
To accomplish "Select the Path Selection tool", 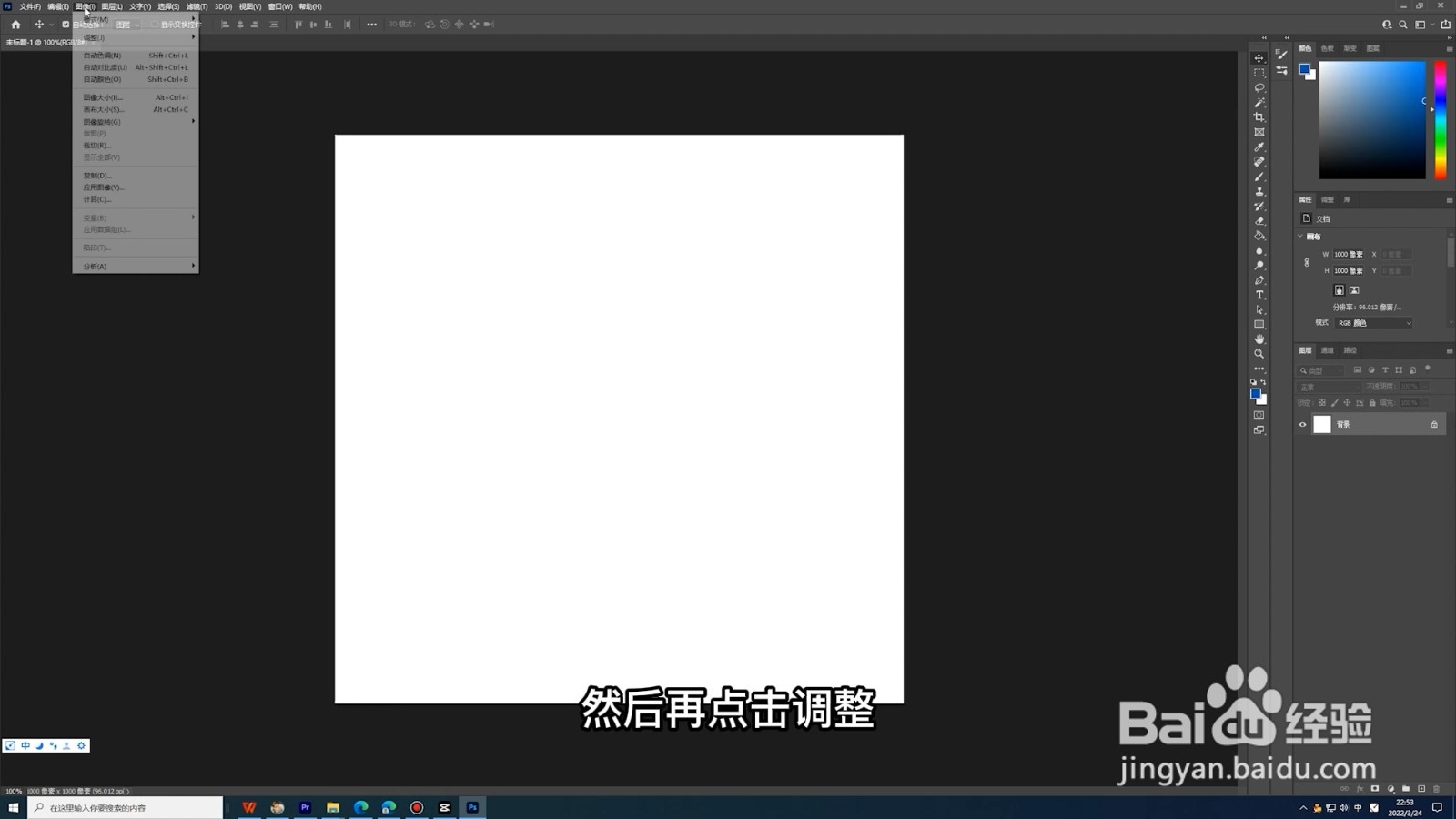I will (1259, 309).
